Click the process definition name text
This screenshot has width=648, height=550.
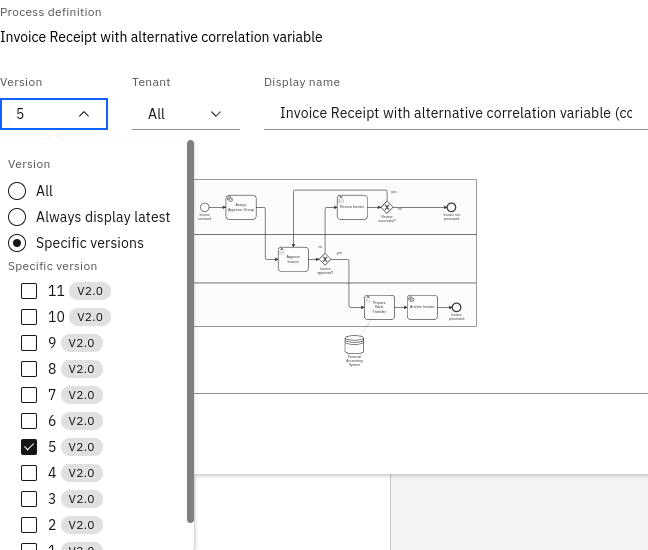tap(161, 37)
